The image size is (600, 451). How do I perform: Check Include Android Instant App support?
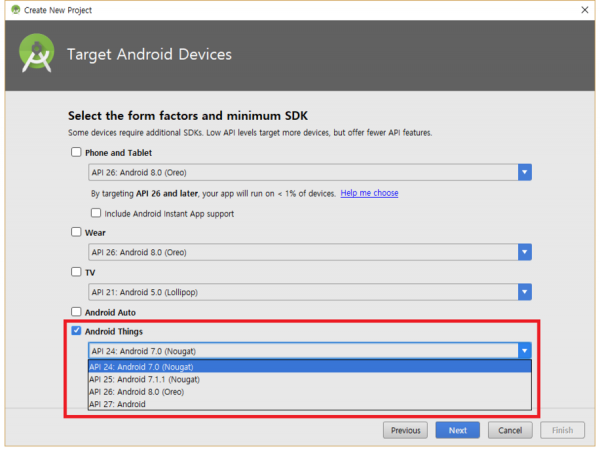tap(96, 213)
